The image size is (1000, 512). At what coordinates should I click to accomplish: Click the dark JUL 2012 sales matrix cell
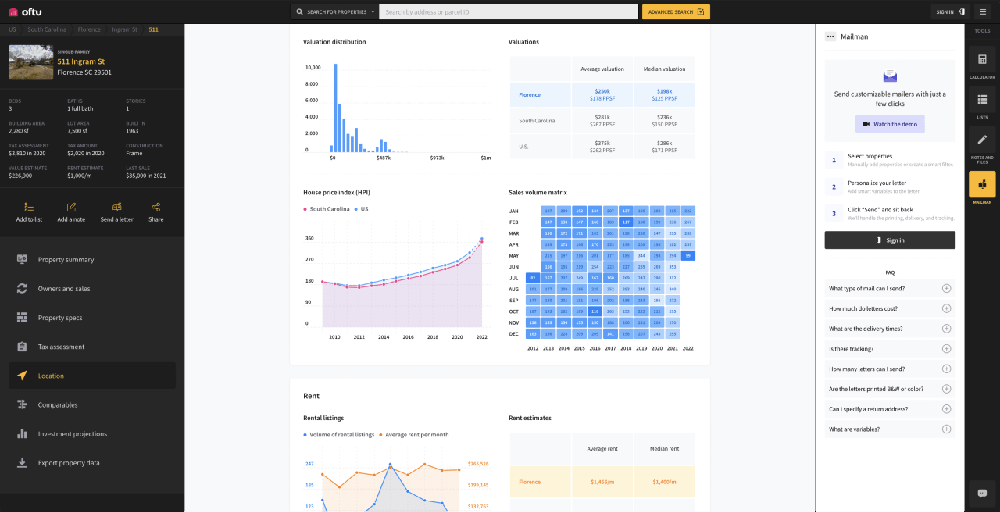[533, 277]
